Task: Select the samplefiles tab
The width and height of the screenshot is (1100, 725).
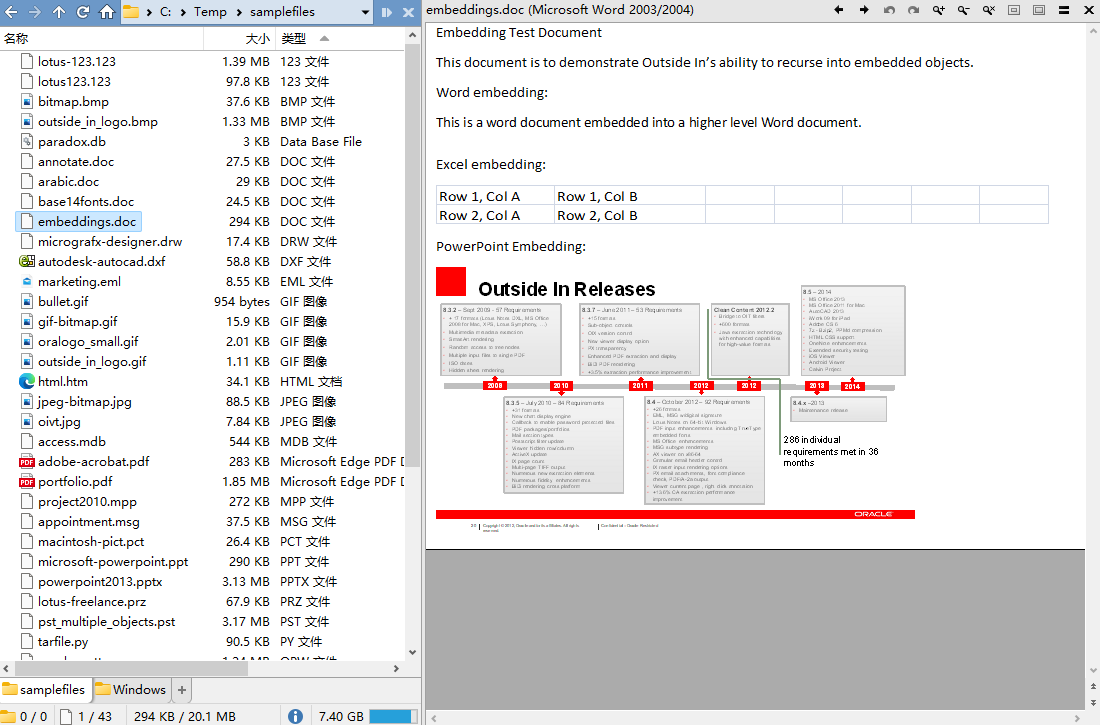Action: click(x=45, y=690)
